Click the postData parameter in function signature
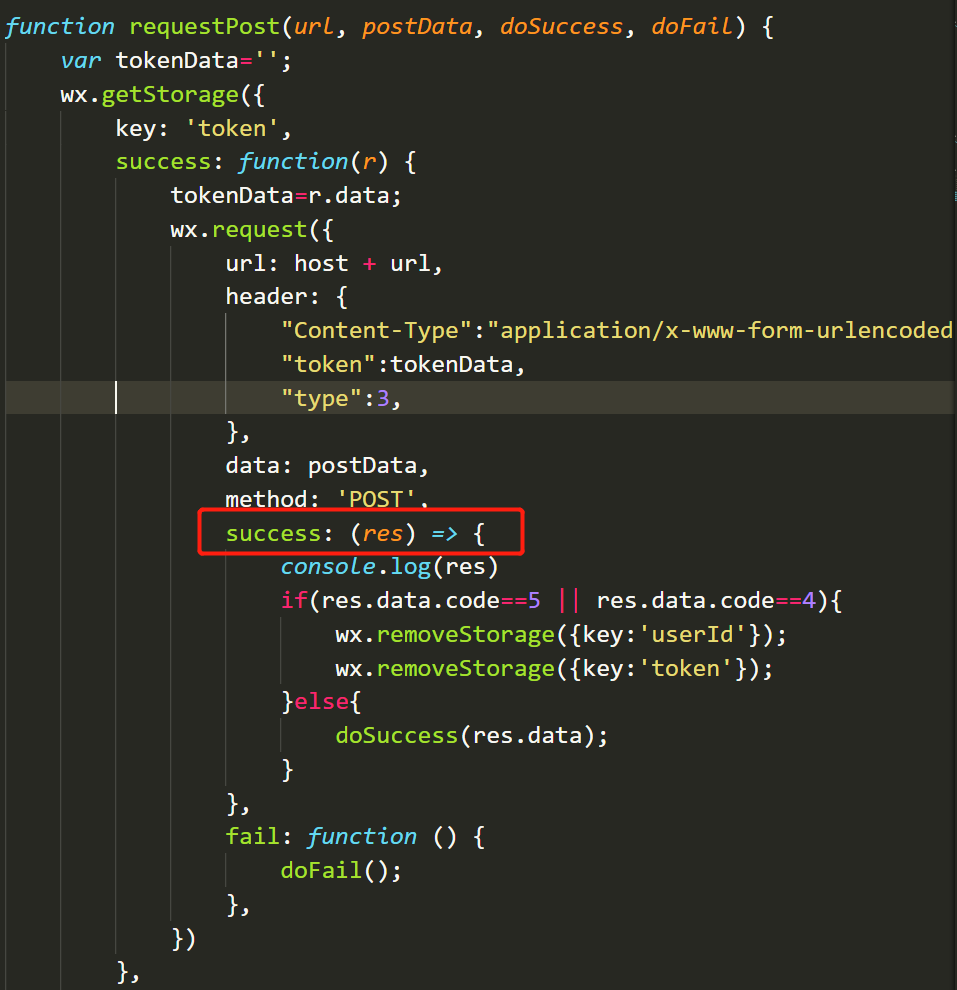 (417, 27)
